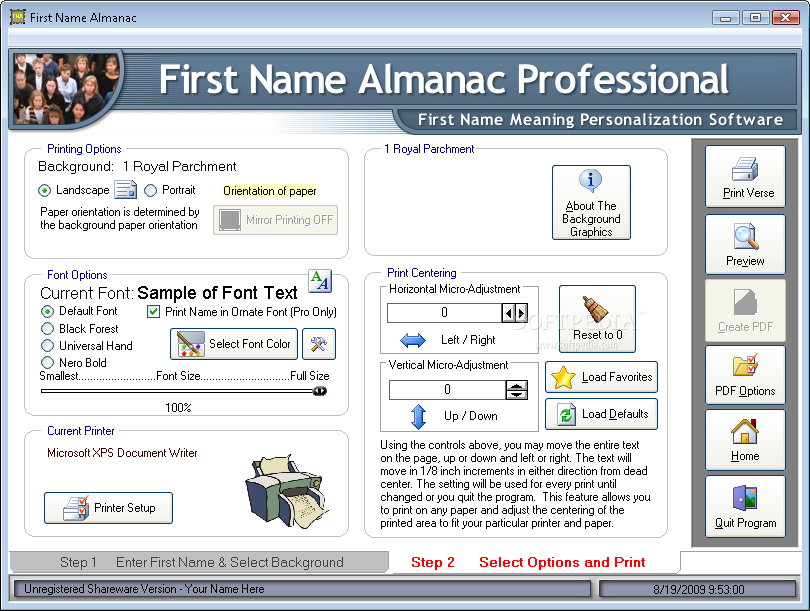Click the Home button label
810x611 pixels.
click(745, 456)
